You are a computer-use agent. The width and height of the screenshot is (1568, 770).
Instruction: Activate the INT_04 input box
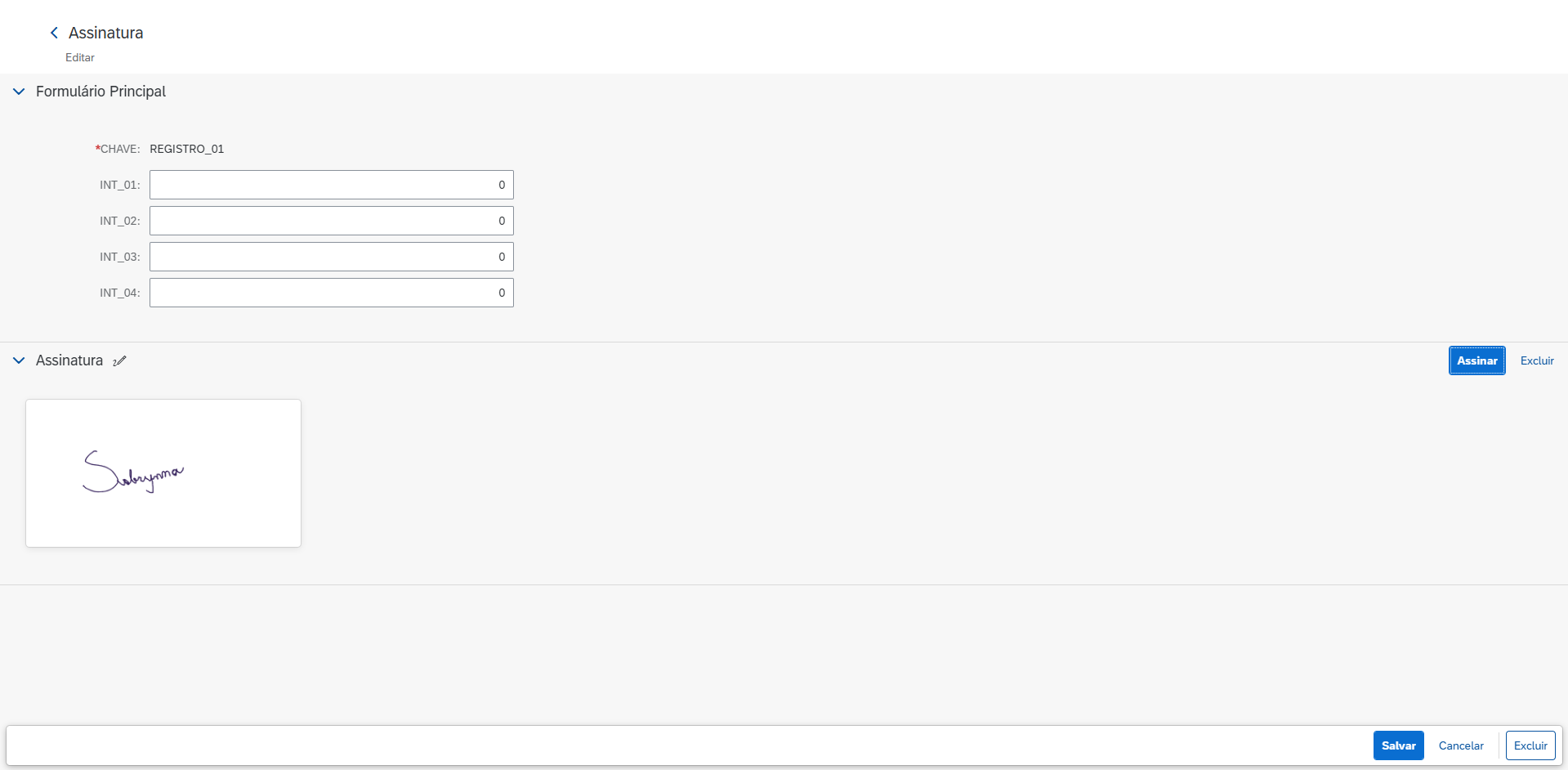pyautogui.click(x=331, y=293)
